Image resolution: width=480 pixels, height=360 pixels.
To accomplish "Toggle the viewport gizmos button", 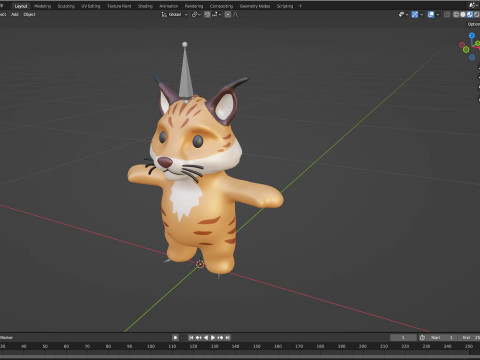I will (x=415, y=14).
